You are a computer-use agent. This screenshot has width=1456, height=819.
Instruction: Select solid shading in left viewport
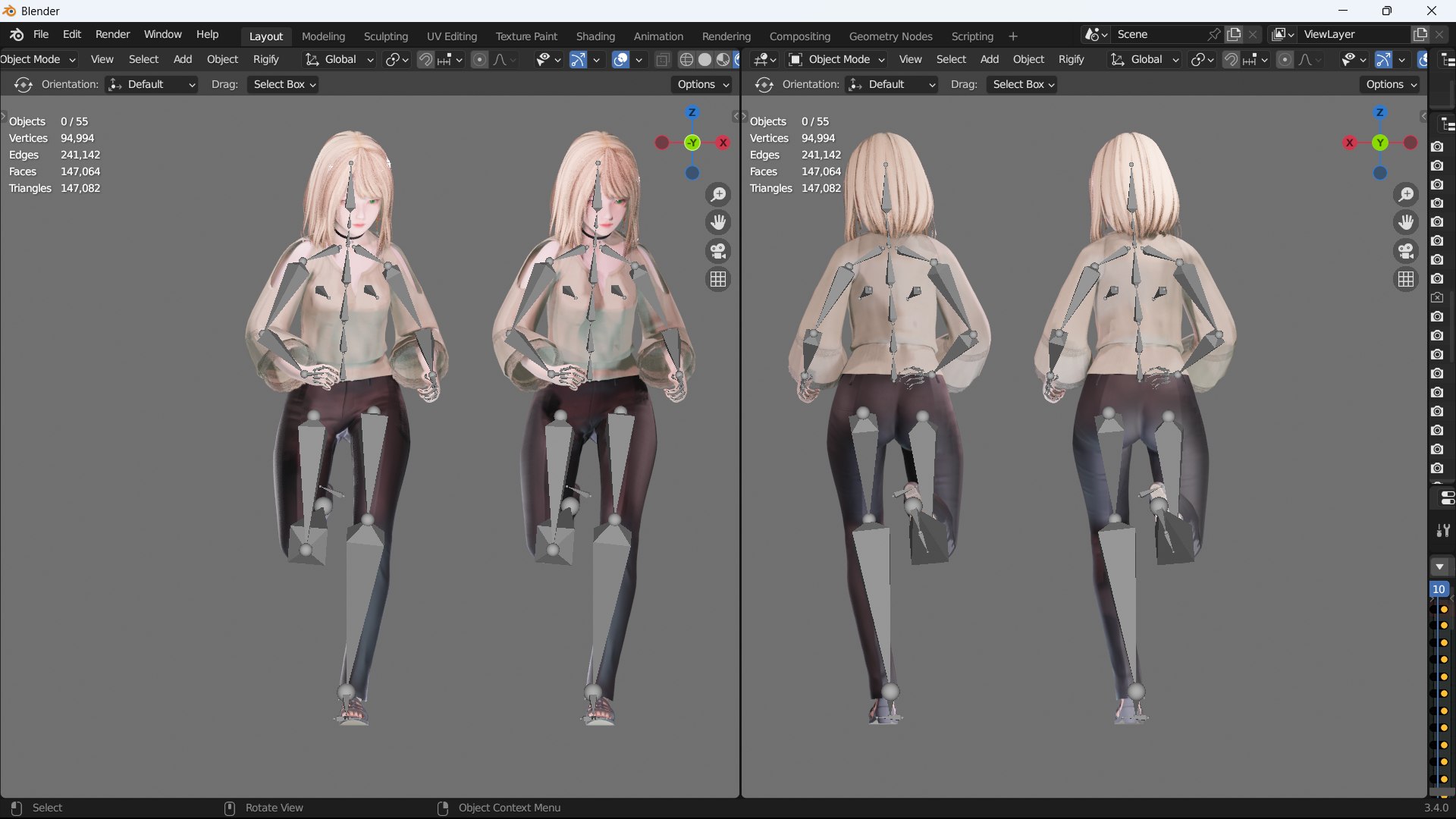coord(704,59)
